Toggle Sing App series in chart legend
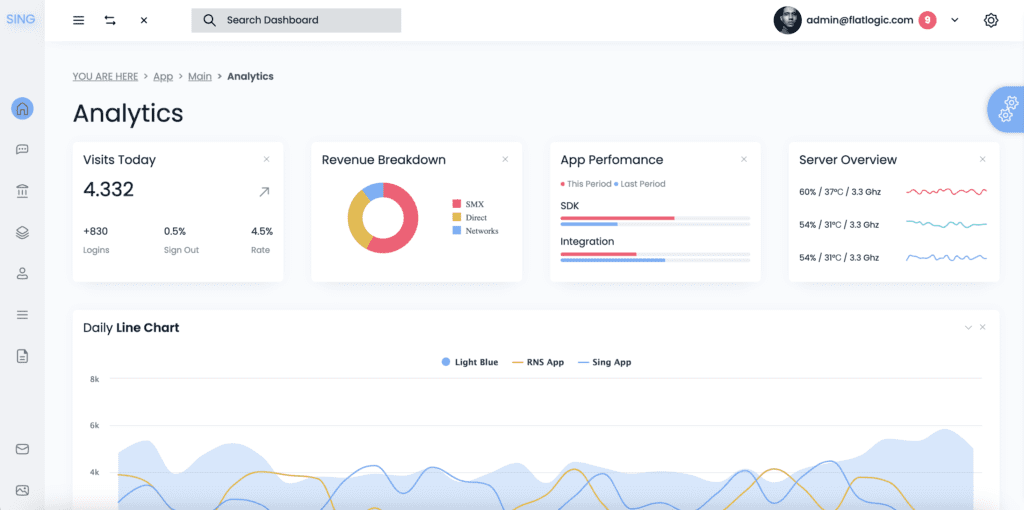Viewport: 1024px width, 510px height. [605, 362]
